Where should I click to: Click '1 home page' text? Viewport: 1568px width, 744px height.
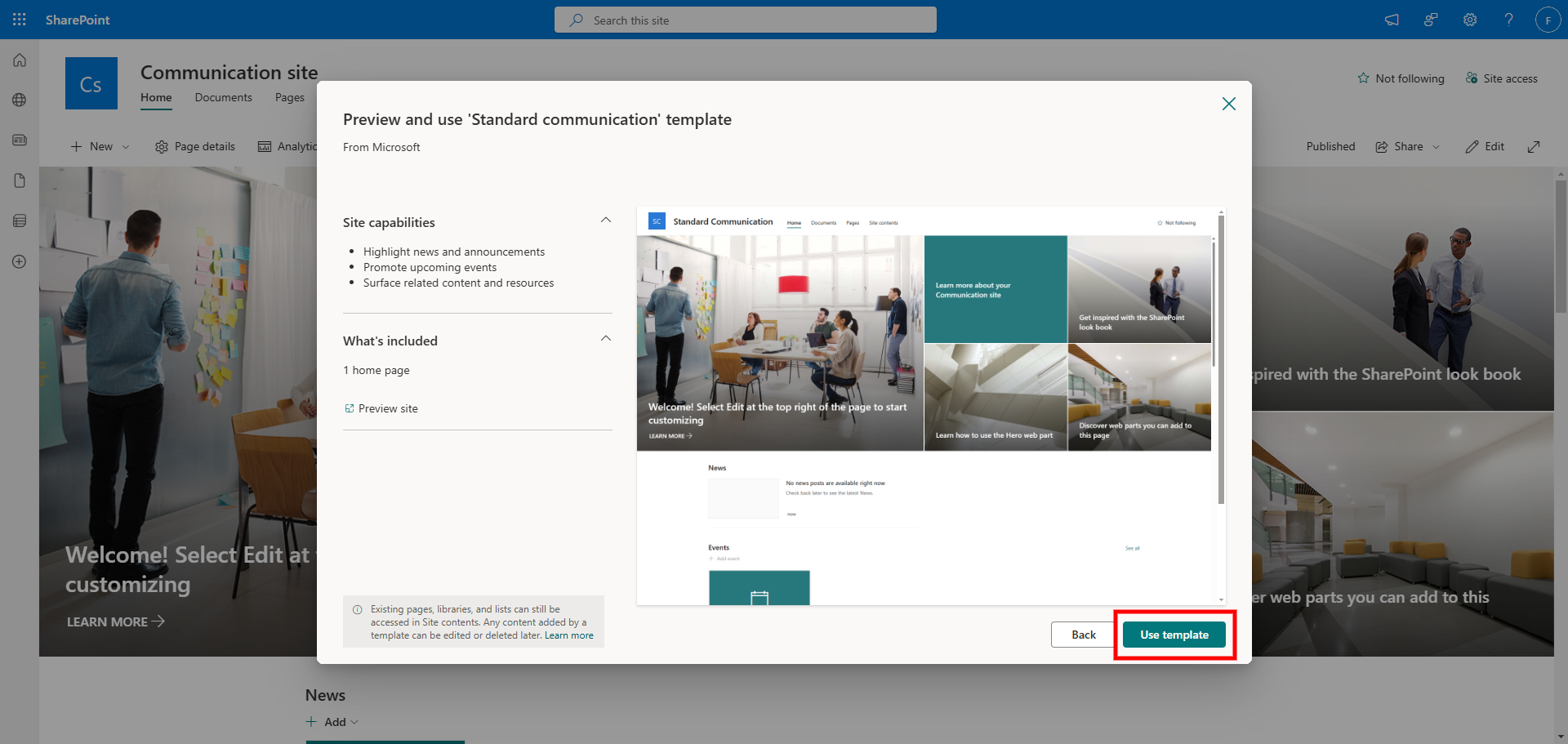[x=376, y=370]
